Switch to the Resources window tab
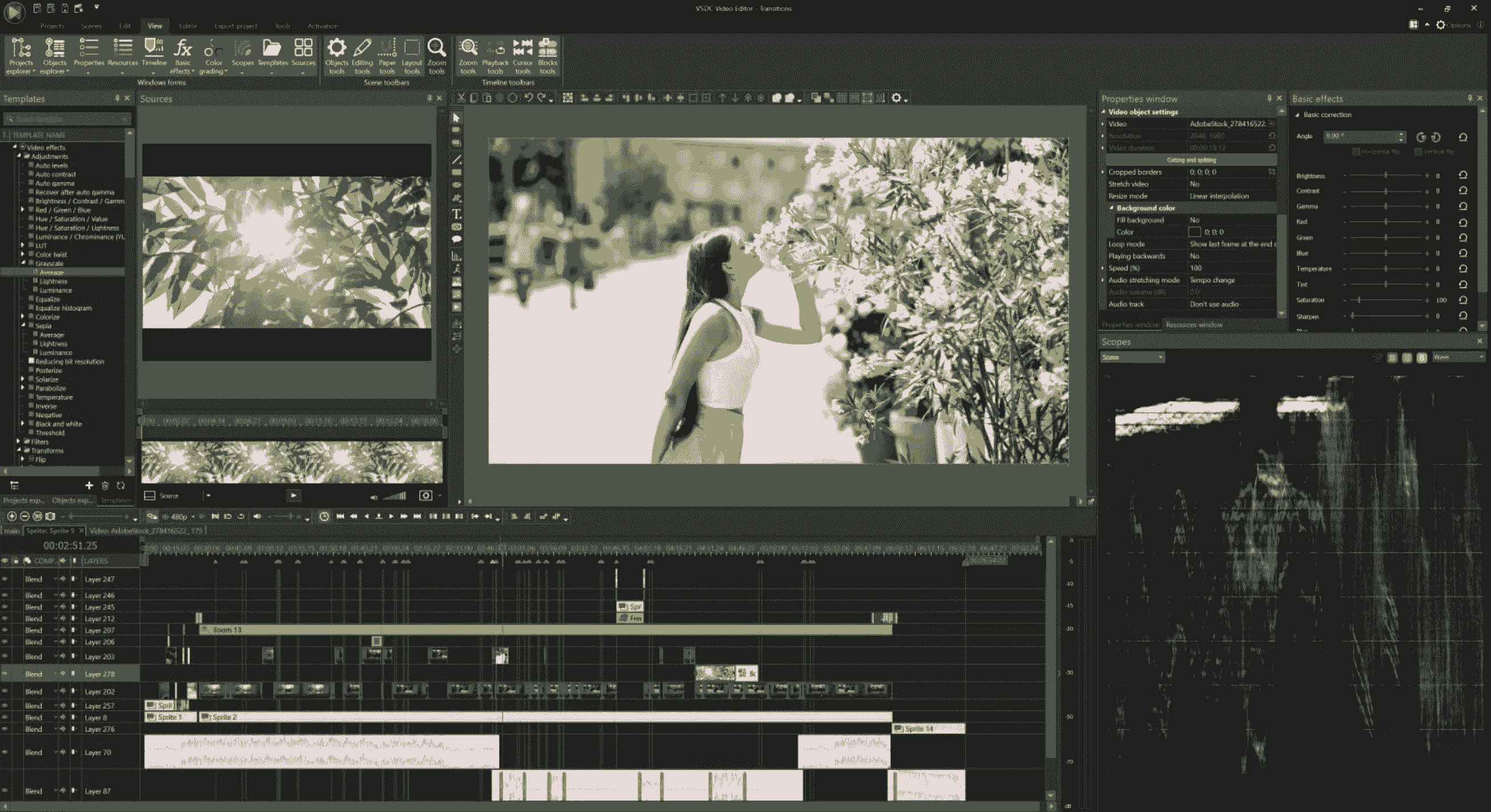This screenshot has width=1491, height=812. pos(1193,324)
